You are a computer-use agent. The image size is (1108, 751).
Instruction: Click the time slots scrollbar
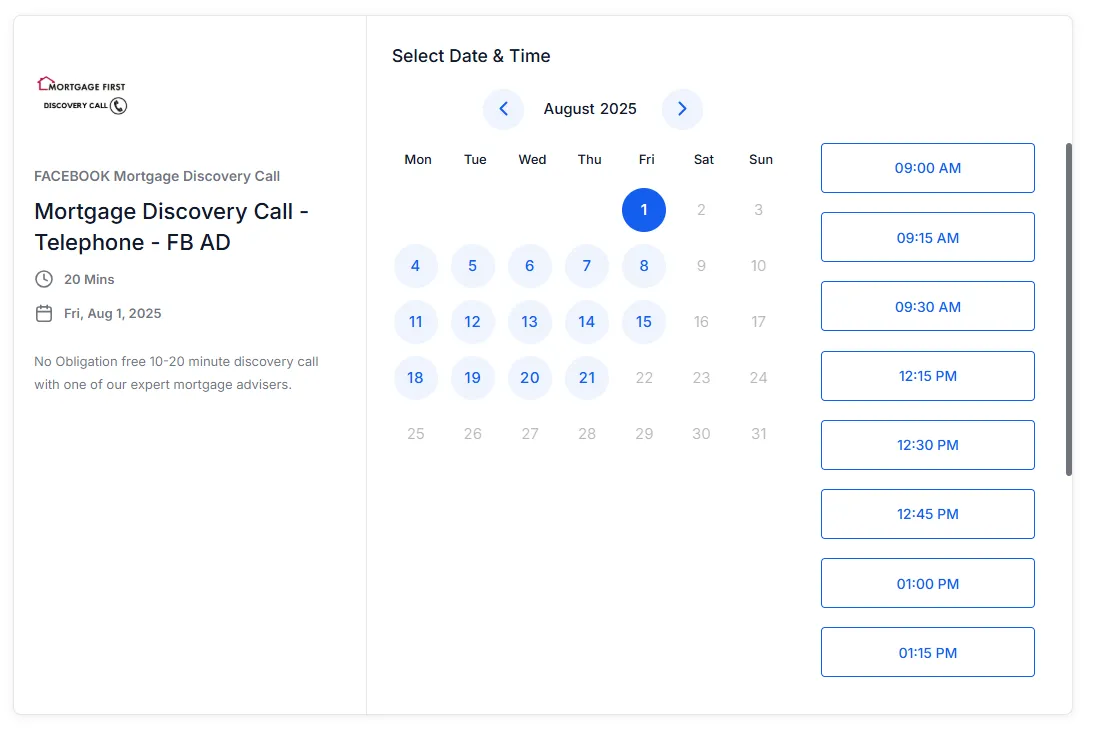(x=1069, y=310)
